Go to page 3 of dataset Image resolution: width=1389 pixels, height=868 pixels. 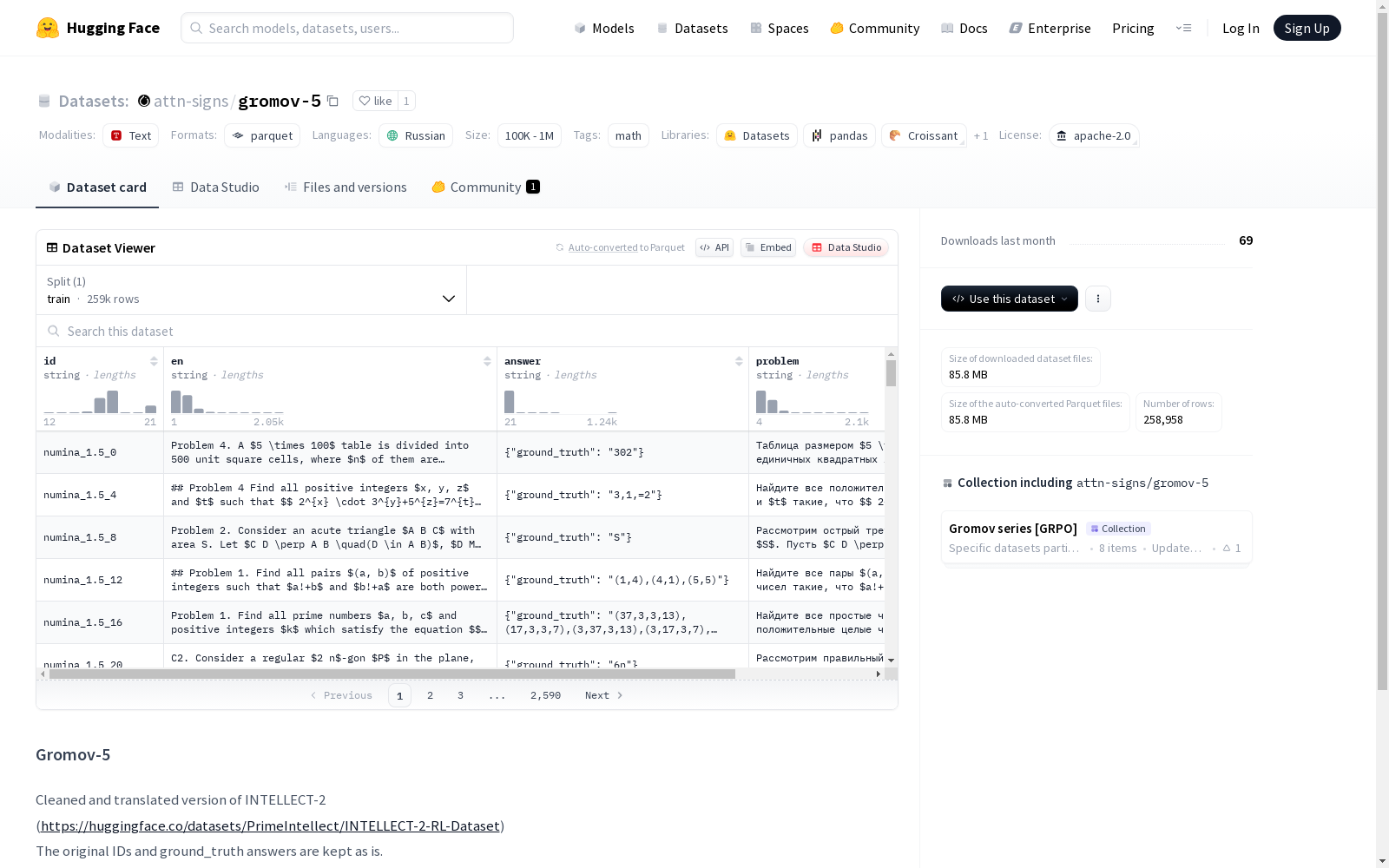(460, 695)
